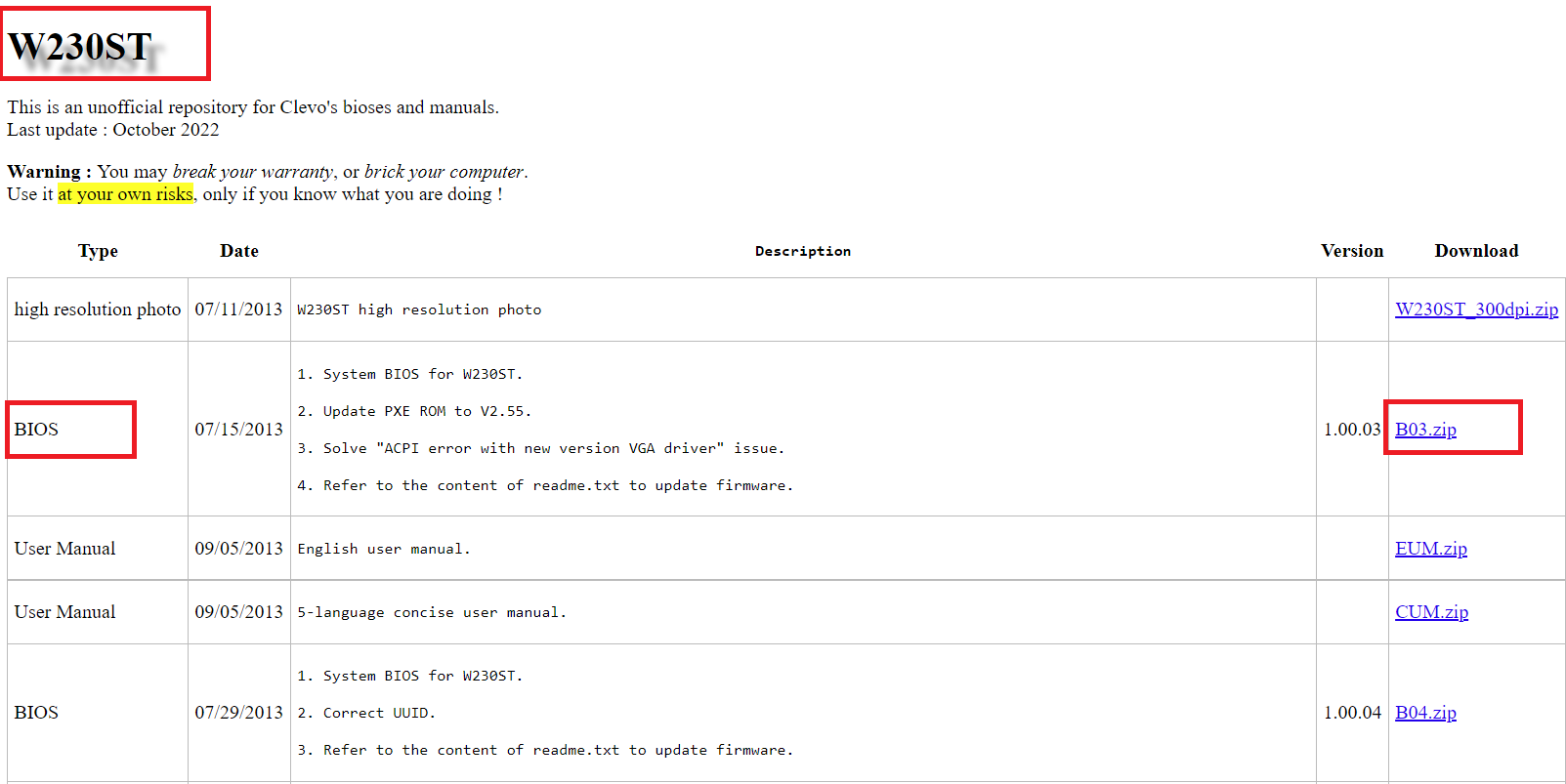Click version number 1.00.03

coord(1352,430)
